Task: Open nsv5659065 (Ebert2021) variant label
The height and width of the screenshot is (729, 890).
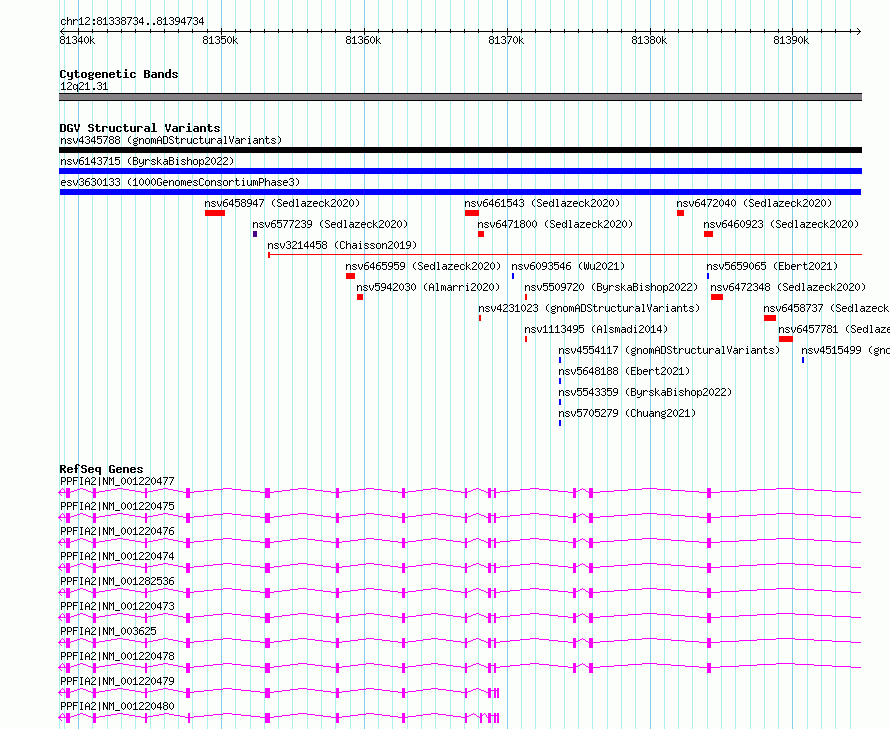Action: pyautogui.click(x=773, y=266)
